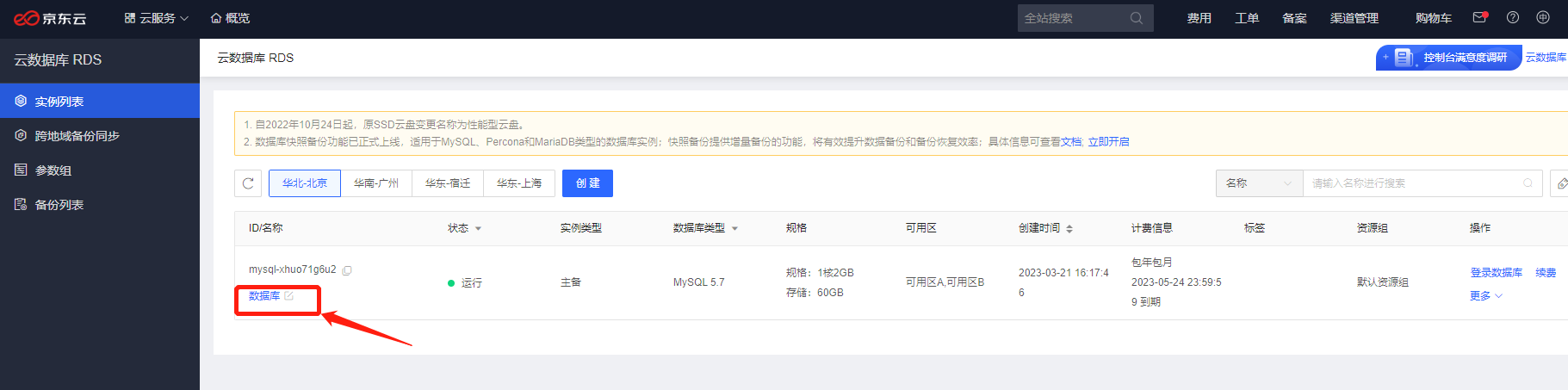
Task: Click the 跨地域备份同步 sidebar icon
Action: coord(21,135)
